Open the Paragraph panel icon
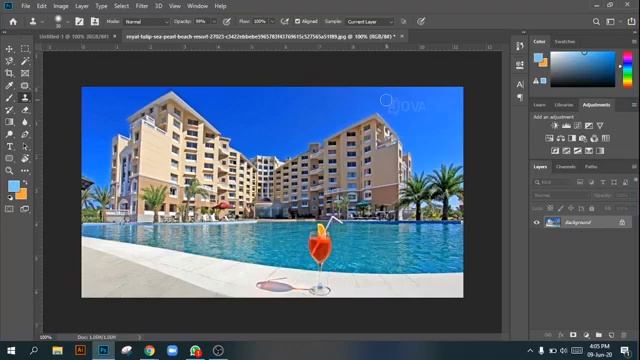This screenshot has width=640, height=360. pyautogui.click(x=520, y=97)
